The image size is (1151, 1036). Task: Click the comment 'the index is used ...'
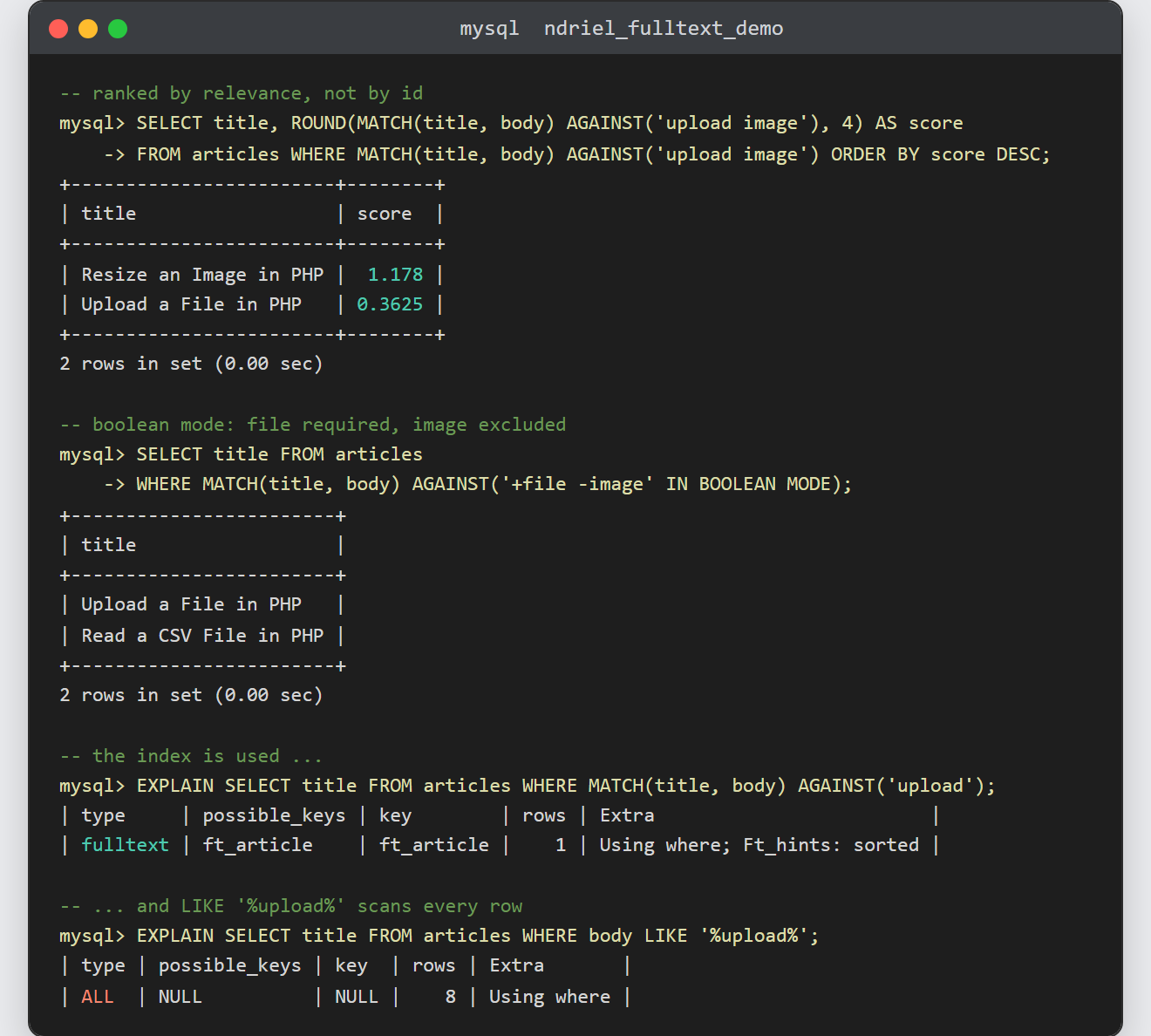click(x=191, y=756)
